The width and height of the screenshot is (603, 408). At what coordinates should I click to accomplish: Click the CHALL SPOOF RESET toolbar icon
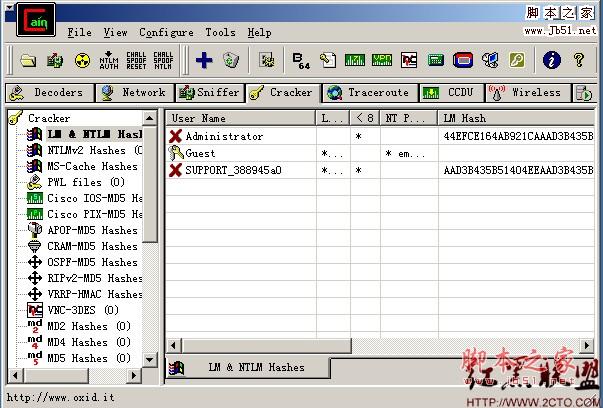136,60
